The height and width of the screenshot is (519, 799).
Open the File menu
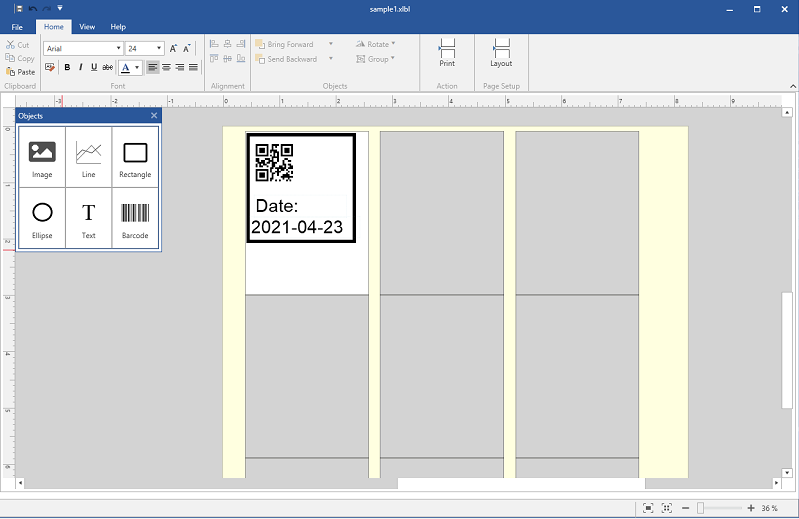(x=17, y=27)
